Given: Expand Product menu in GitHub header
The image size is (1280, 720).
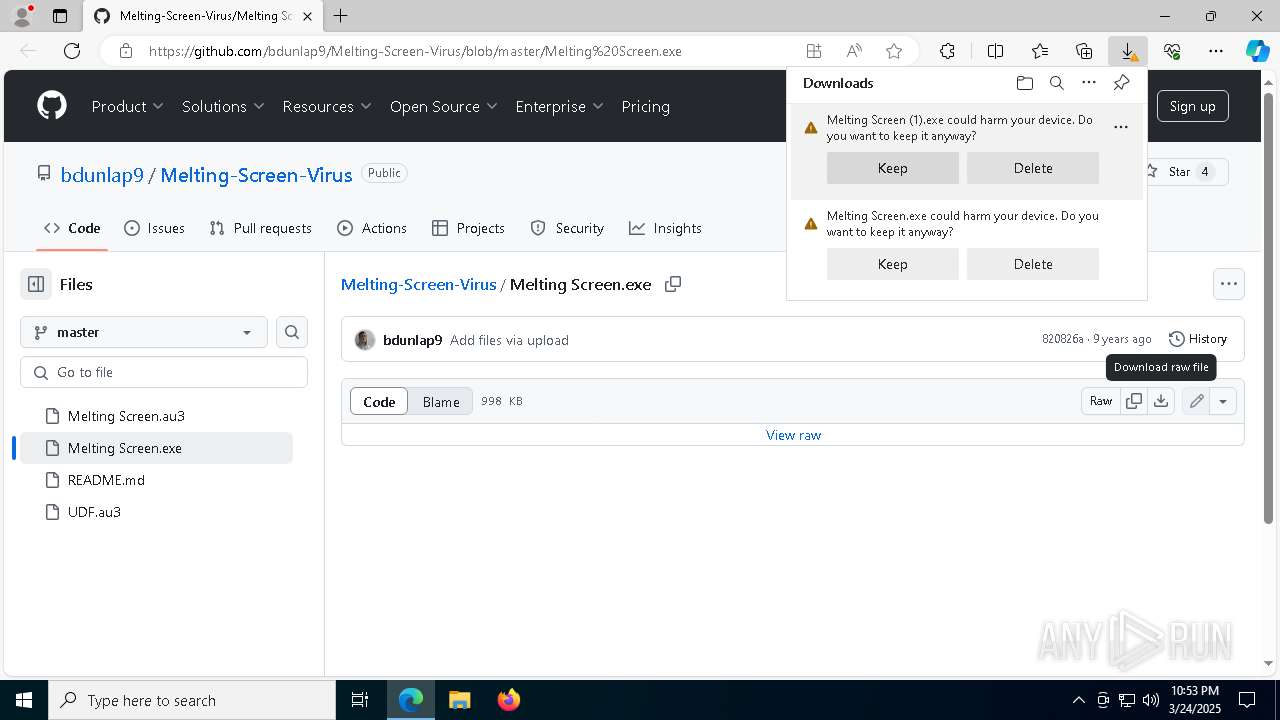Looking at the screenshot, I should tap(128, 106).
